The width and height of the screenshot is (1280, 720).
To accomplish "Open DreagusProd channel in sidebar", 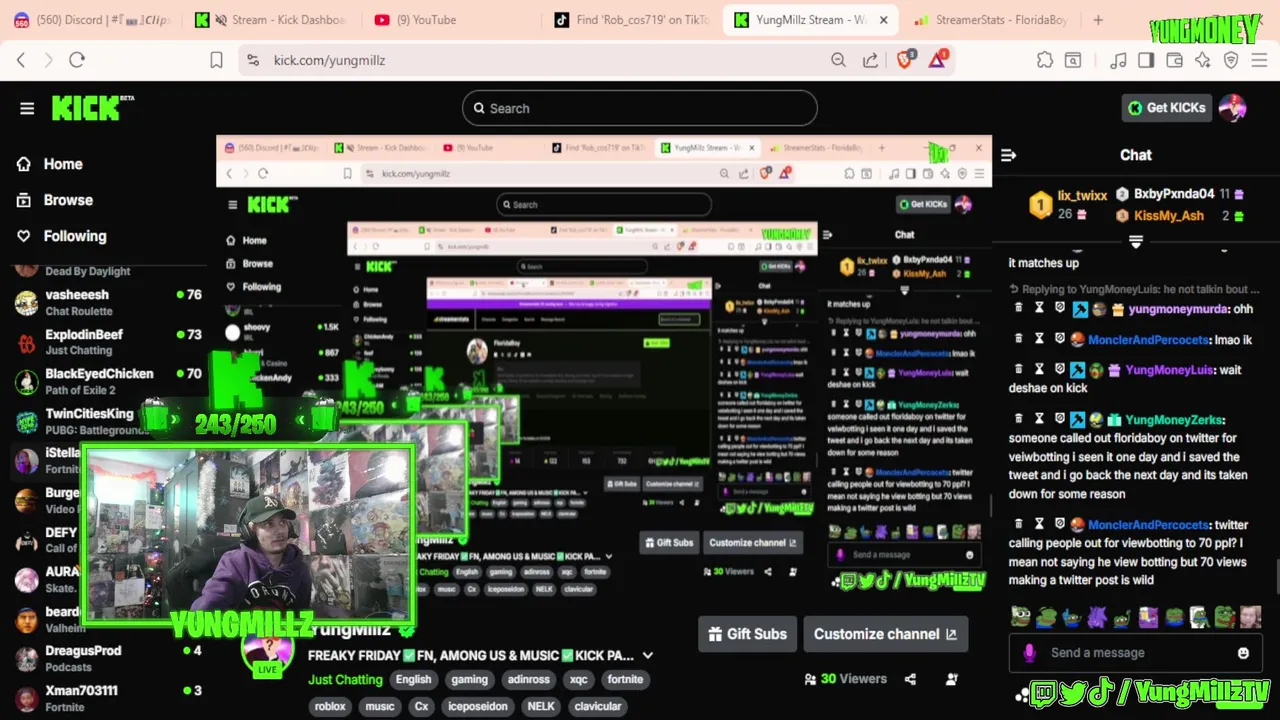I will click(x=108, y=658).
